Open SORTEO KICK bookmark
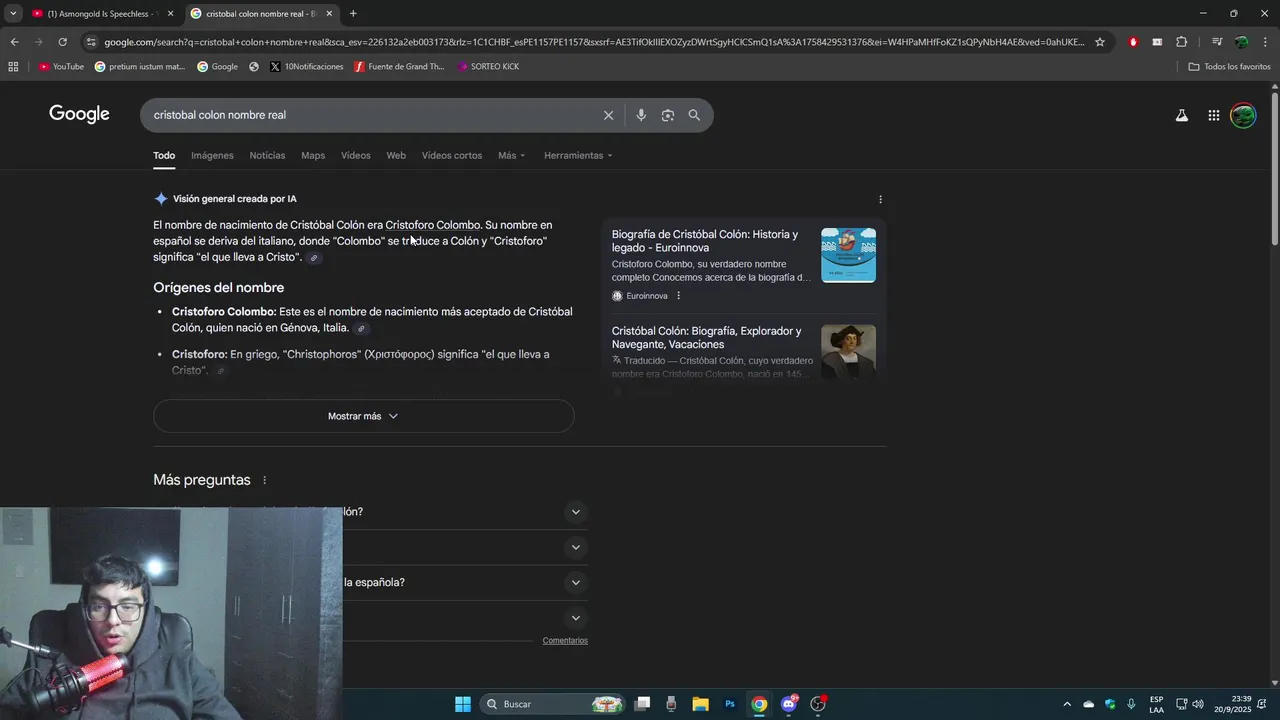This screenshot has height=720, width=1280. pos(488,67)
